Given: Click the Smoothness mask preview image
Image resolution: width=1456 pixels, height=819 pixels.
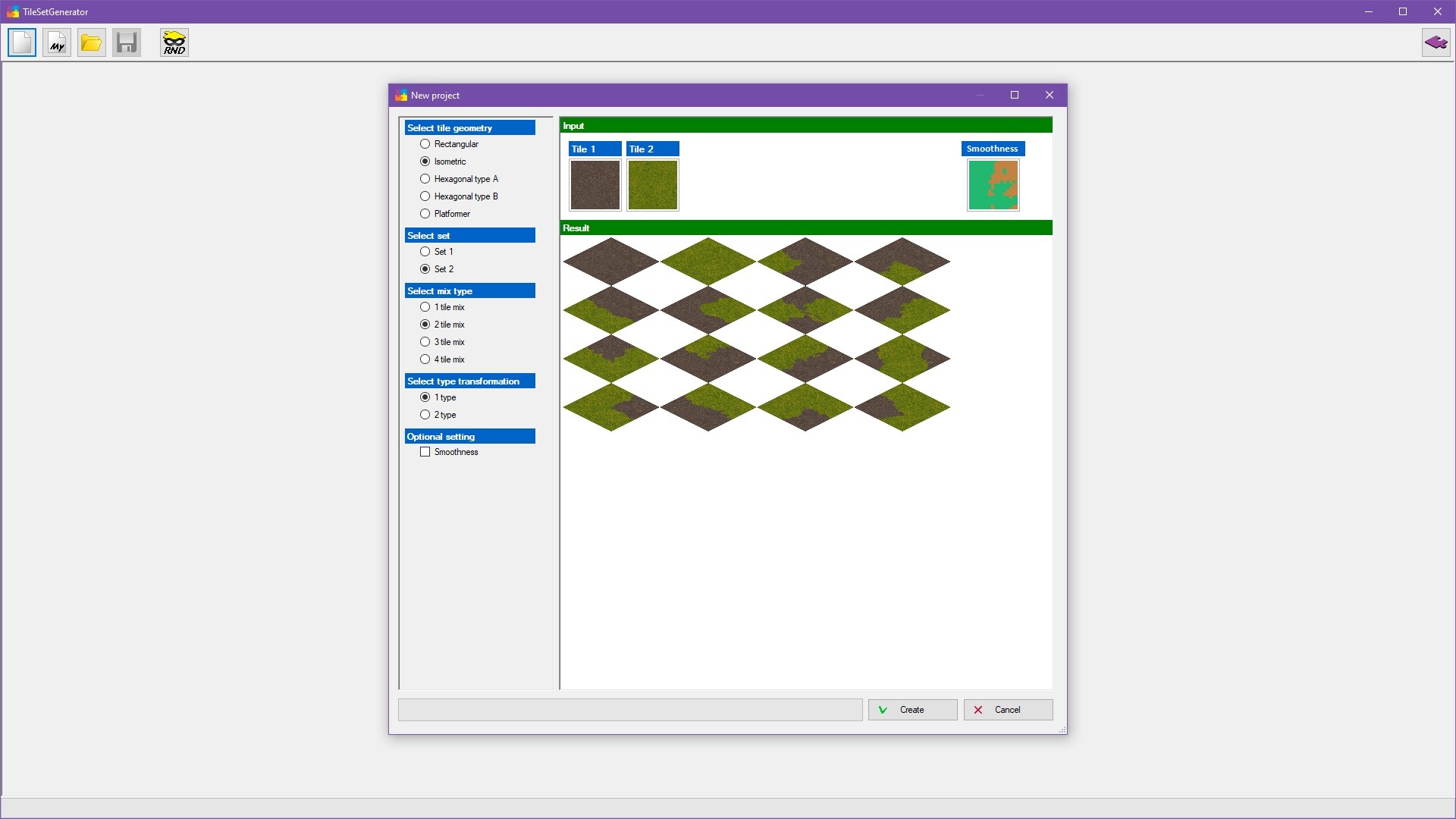Looking at the screenshot, I should point(993,185).
